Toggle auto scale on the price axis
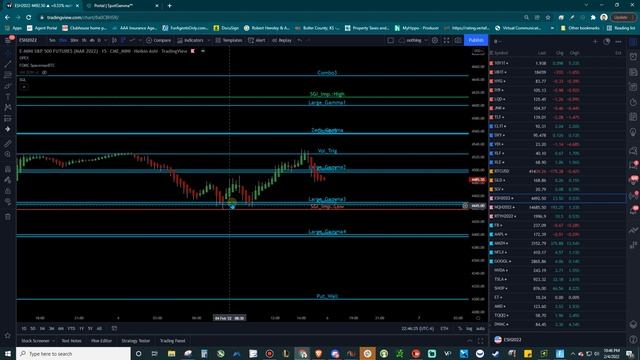The height and width of the screenshot is (360, 640). pos(480,329)
